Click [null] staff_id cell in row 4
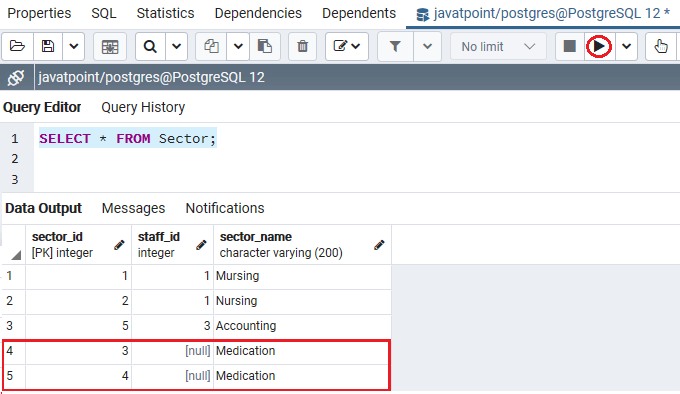The image size is (680, 394). [x=173, y=351]
